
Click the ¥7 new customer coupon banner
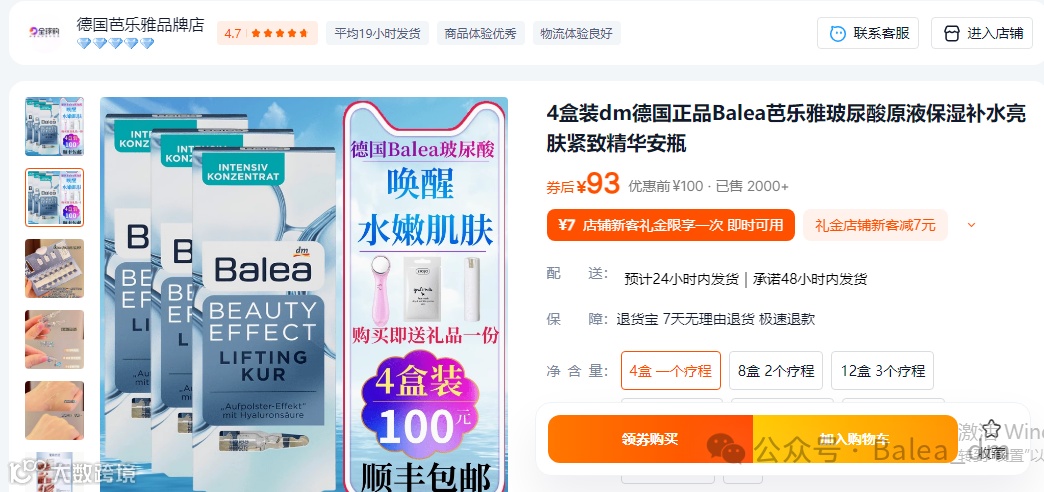pyautogui.click(x=670, y=225)
